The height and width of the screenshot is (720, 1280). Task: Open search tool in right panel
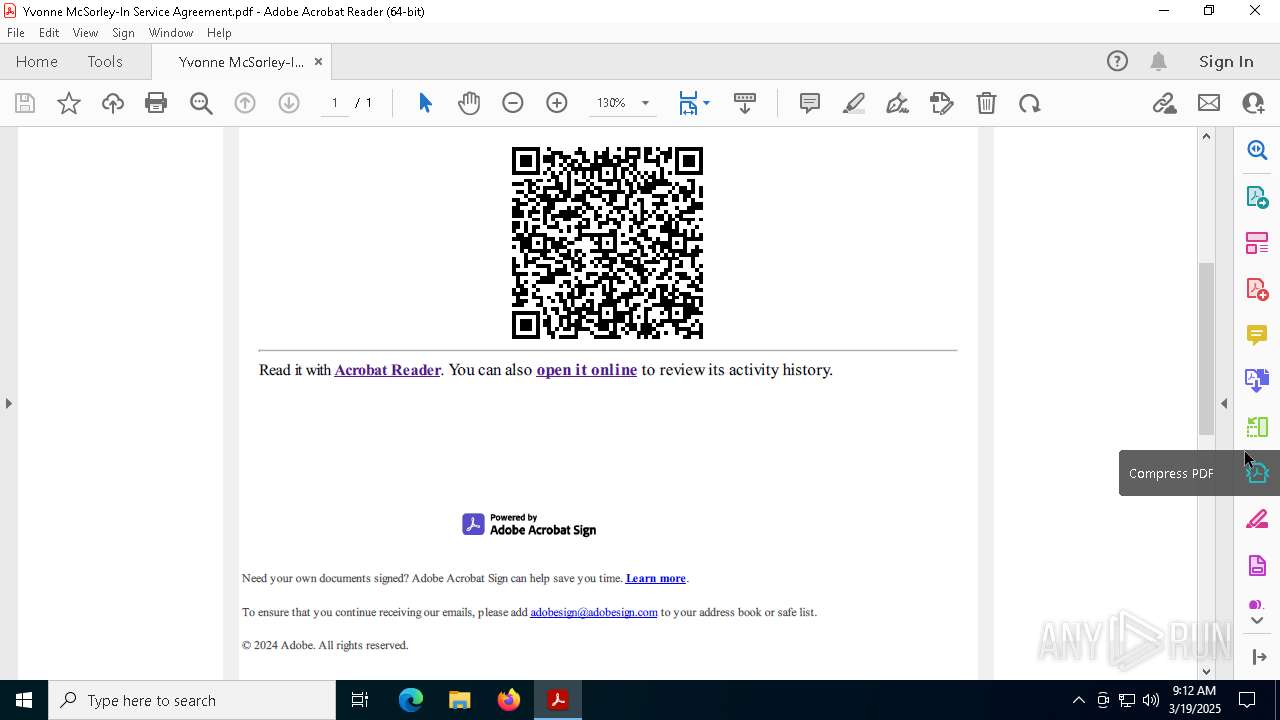(1257, 150)
